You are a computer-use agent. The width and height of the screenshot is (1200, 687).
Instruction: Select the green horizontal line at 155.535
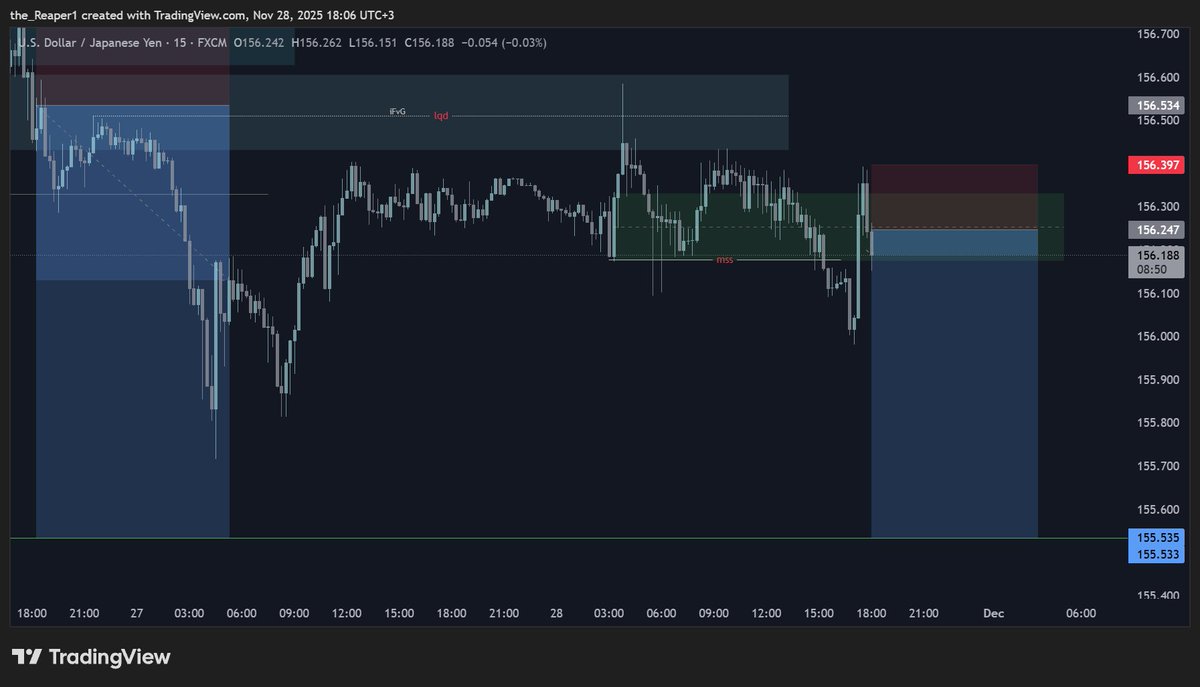(568, 538)
